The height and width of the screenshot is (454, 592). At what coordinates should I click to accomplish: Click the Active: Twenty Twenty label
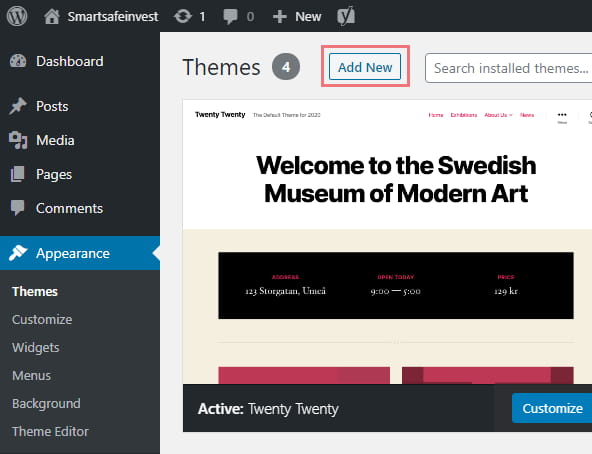click(268, 409)
